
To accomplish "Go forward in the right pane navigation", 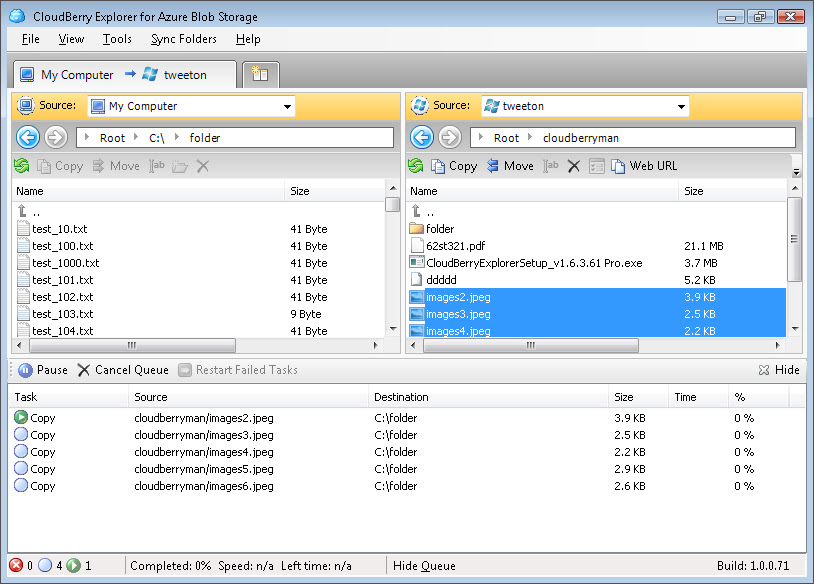I will pyautogui.click(x=450, y=138).
